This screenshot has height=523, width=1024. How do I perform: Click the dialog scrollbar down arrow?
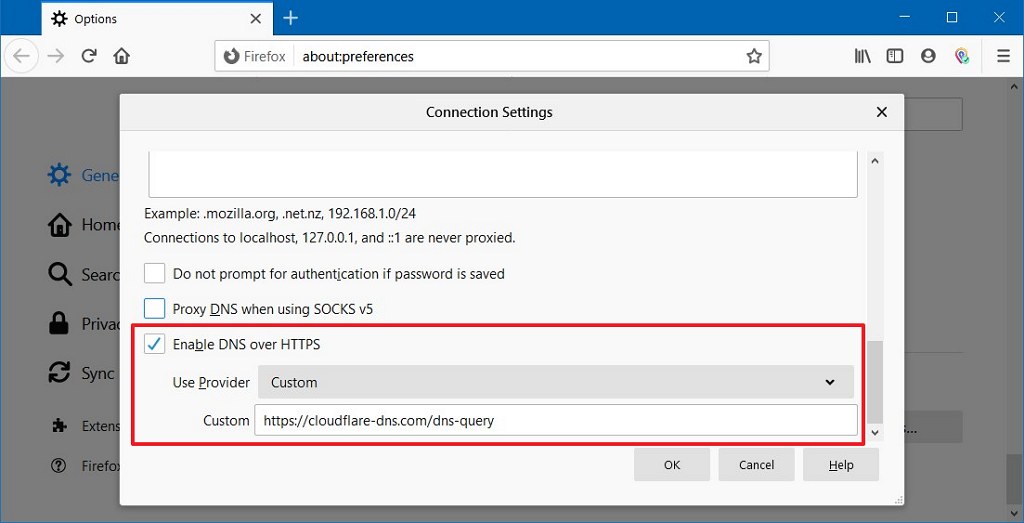pos(875,432)
